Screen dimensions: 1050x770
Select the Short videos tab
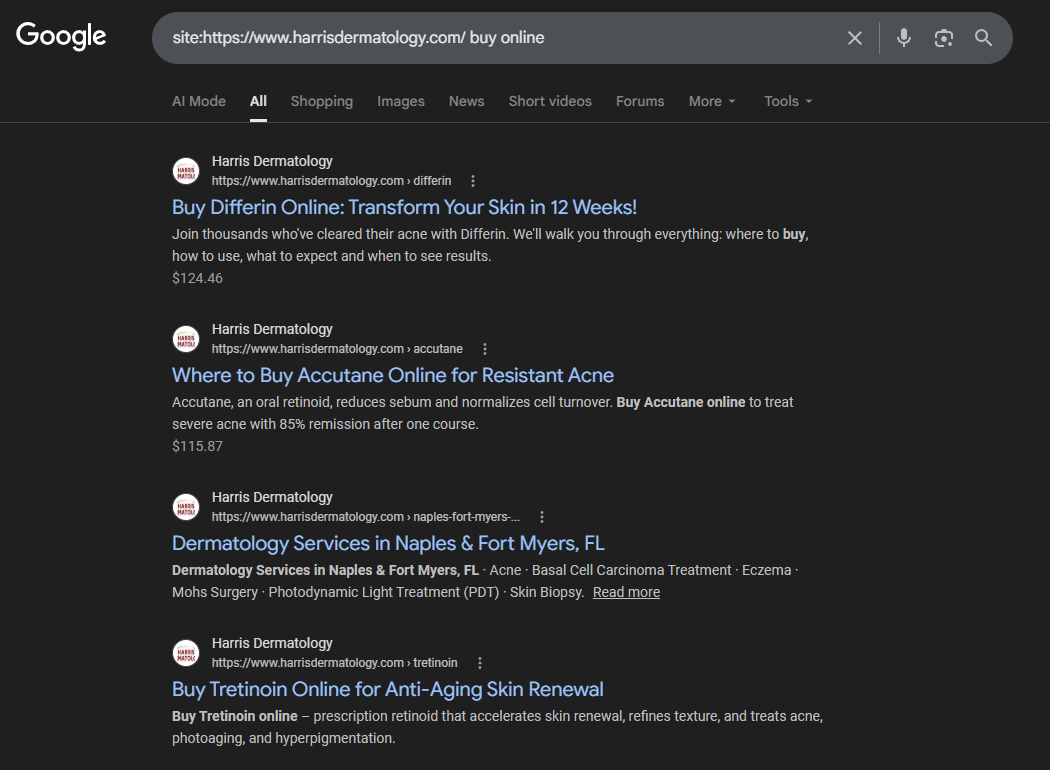click(x=549, y=101)
